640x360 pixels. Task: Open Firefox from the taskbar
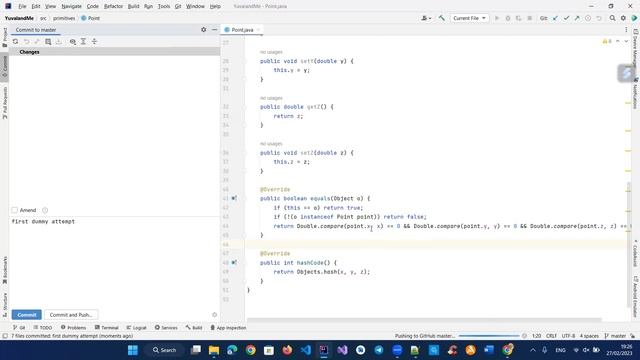pos(287,350)
